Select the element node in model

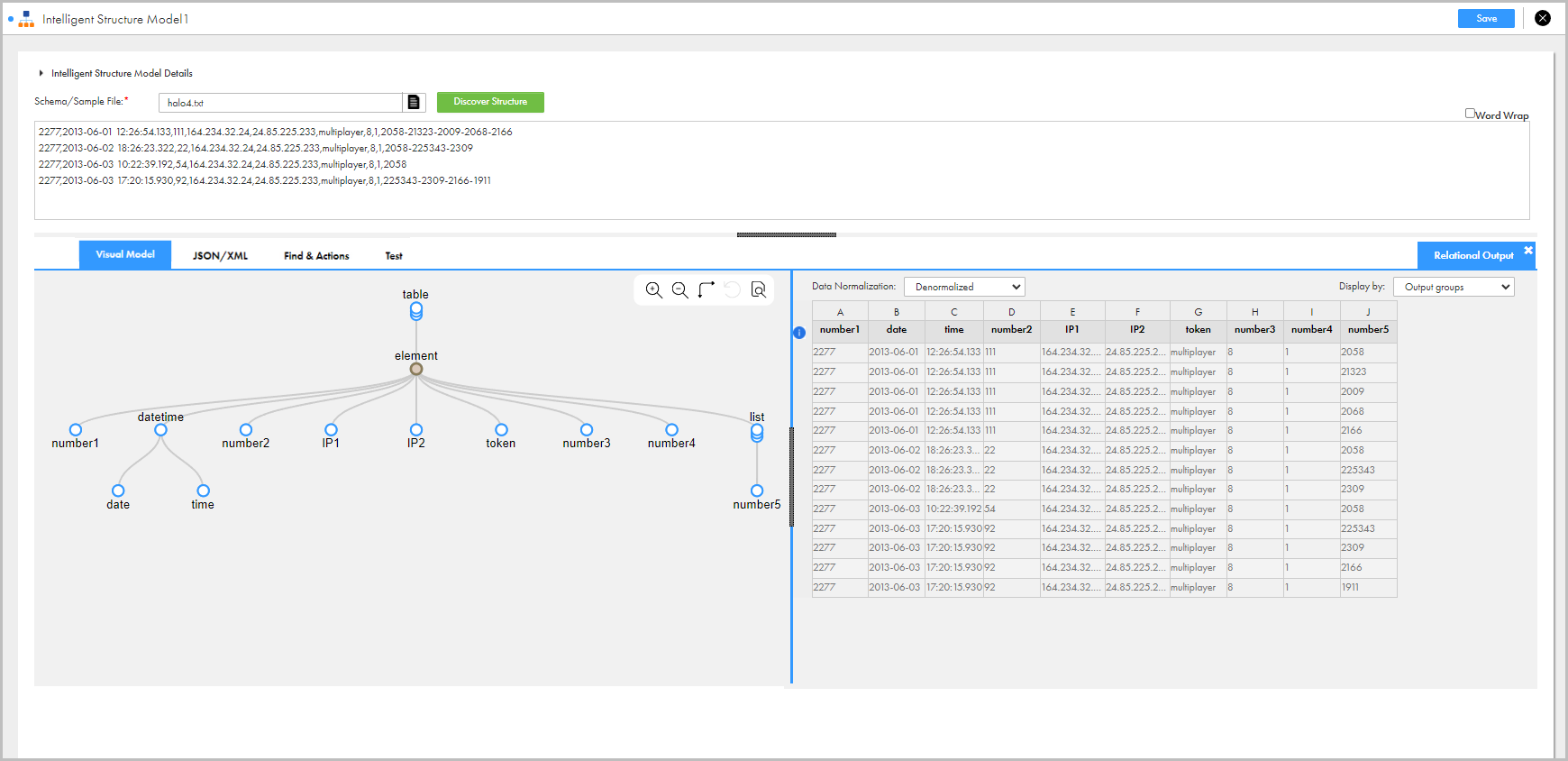[x=415, y=369]
